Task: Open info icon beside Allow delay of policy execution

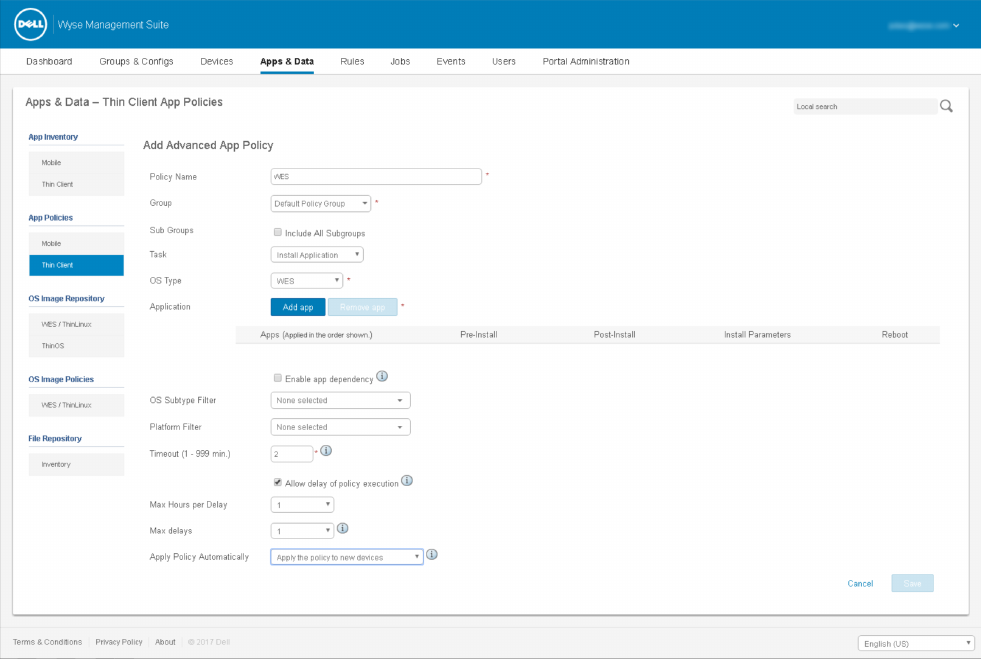Action: (407, 481)
